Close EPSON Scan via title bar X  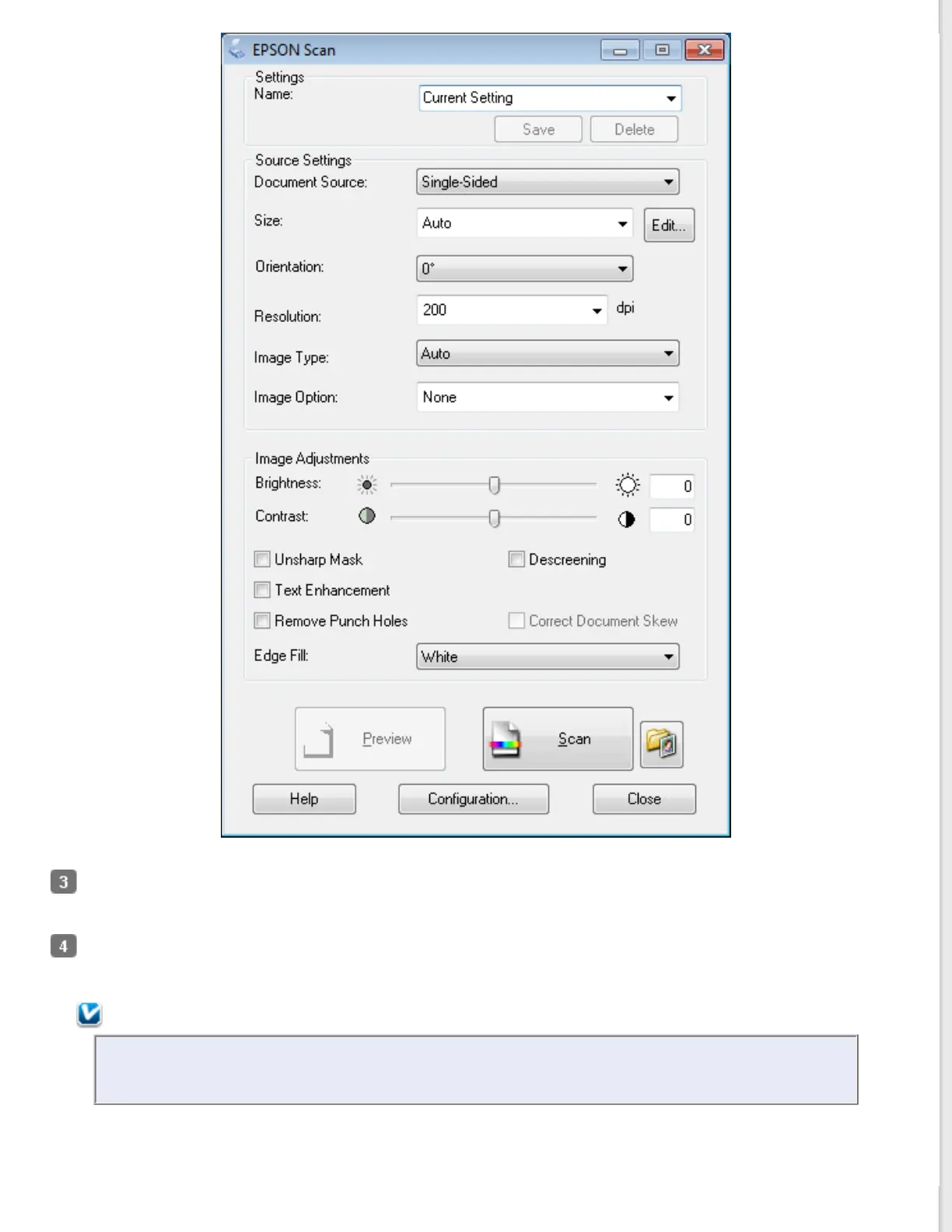[x=705, y=51]
